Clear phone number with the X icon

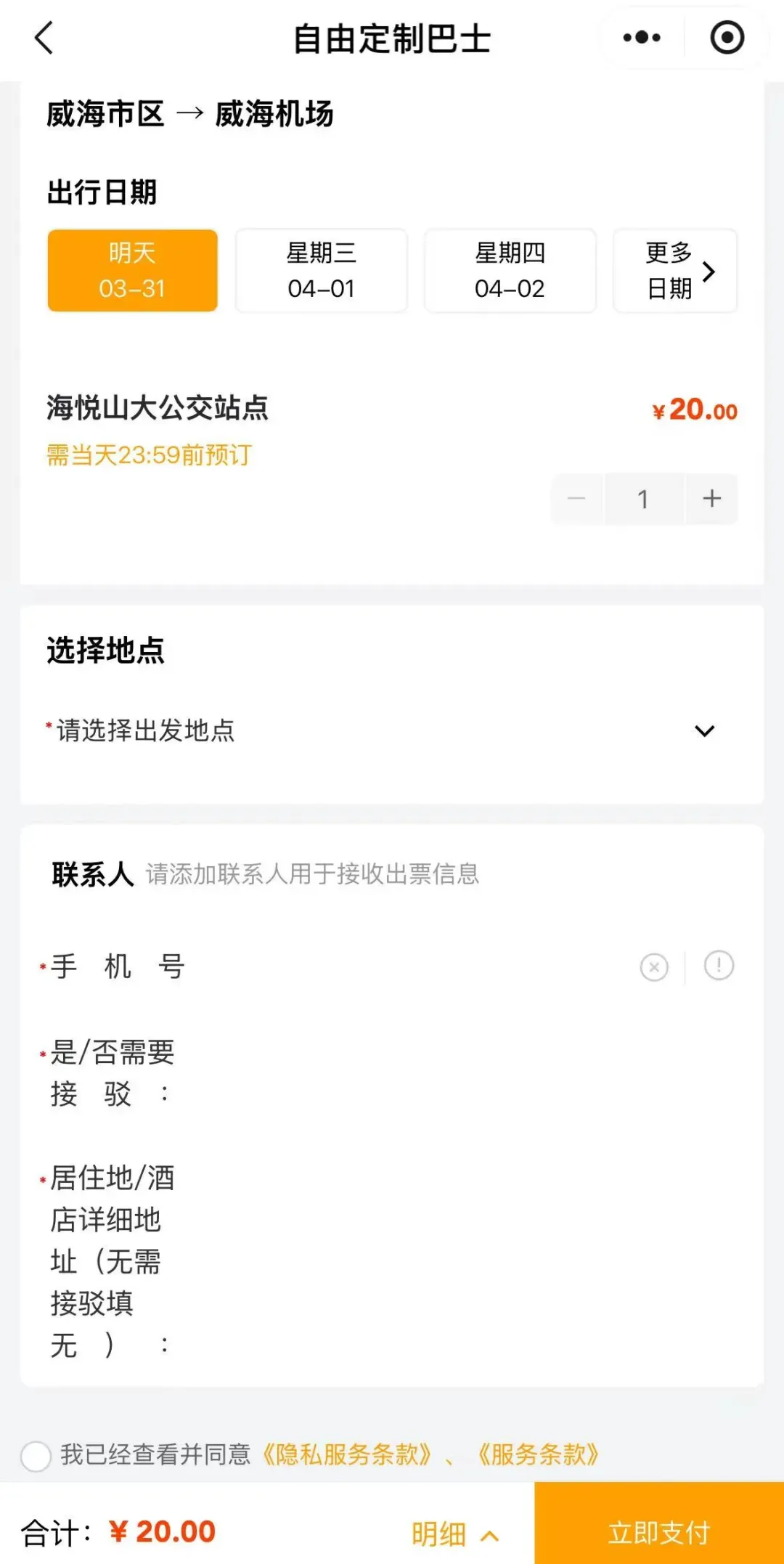click(654, 967)
